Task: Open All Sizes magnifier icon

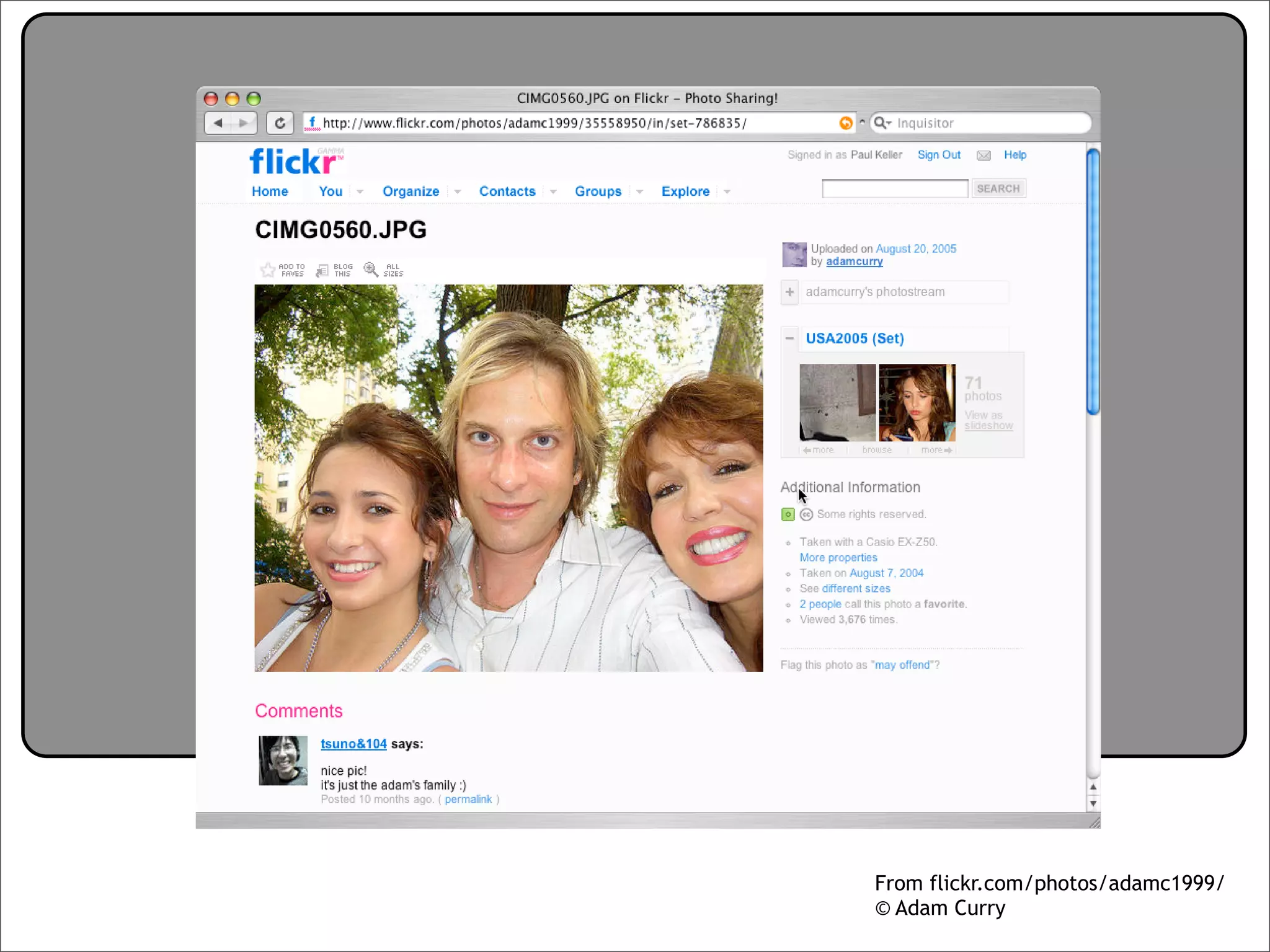Action: 370,269
